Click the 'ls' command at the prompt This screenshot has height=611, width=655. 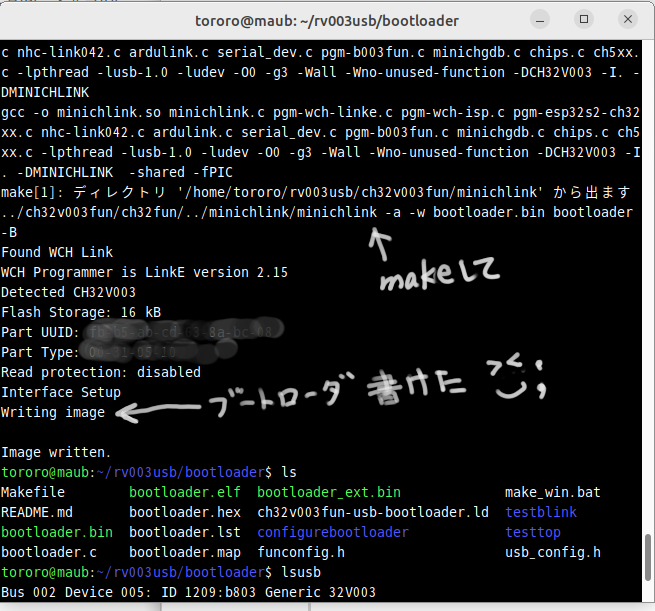(x=289, y=472)
